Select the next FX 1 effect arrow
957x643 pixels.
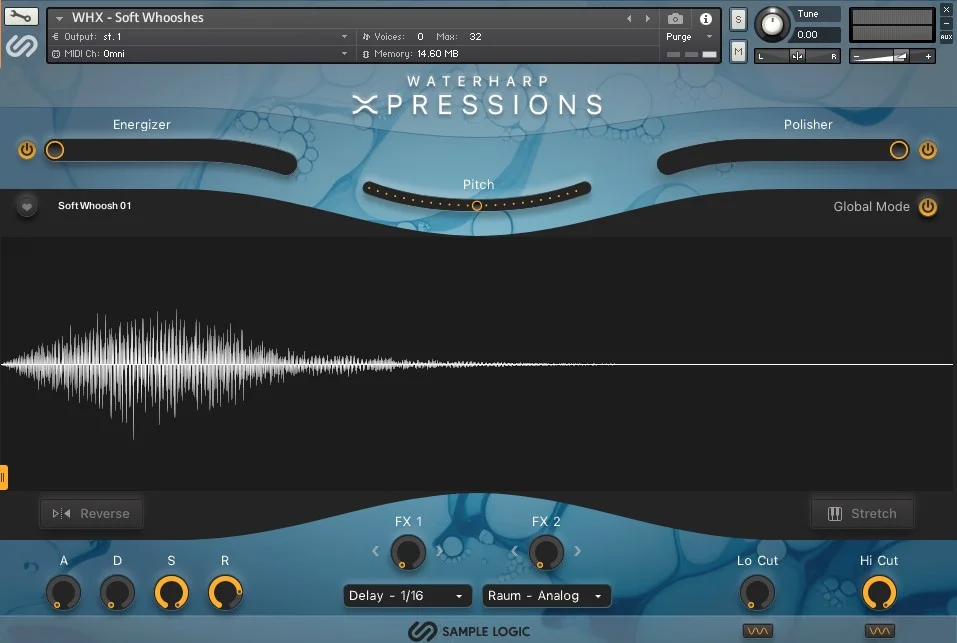click(x=439, y=551)
